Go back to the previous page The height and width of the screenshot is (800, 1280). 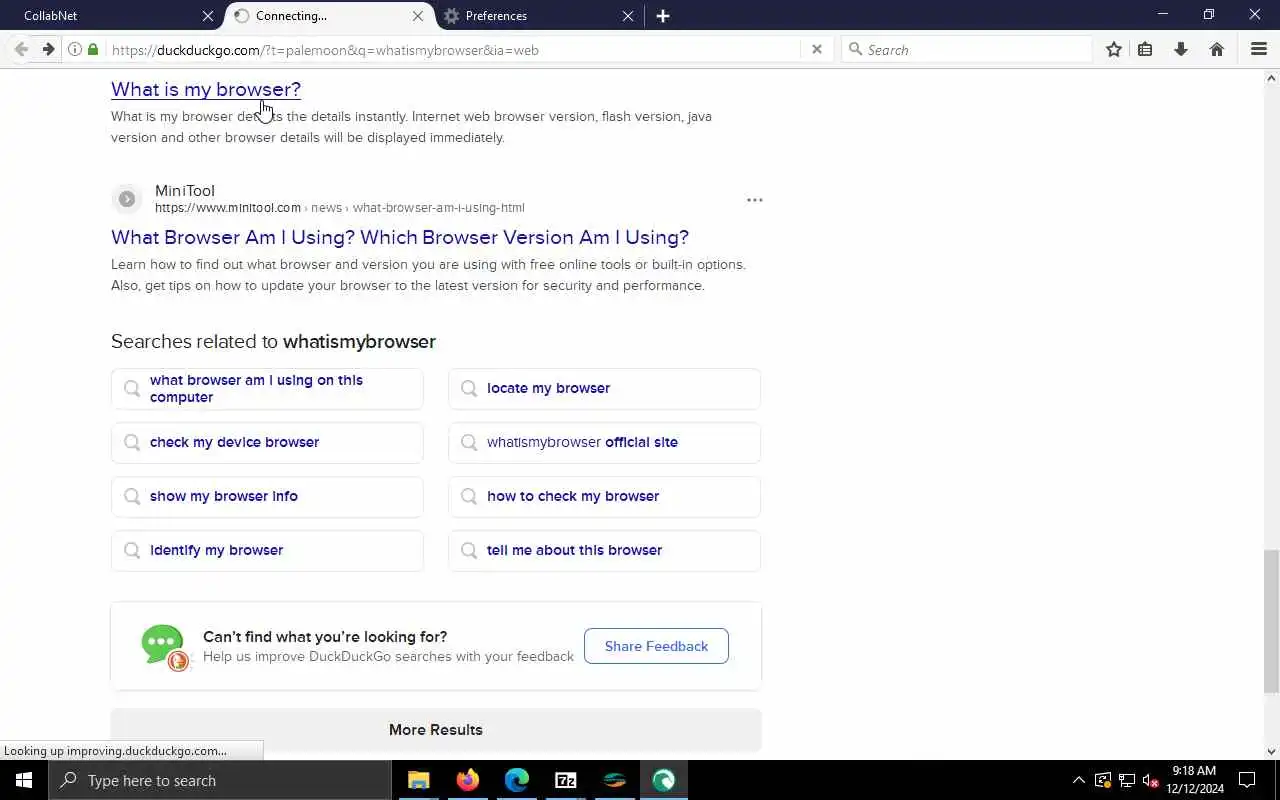(x=21, y=49)
